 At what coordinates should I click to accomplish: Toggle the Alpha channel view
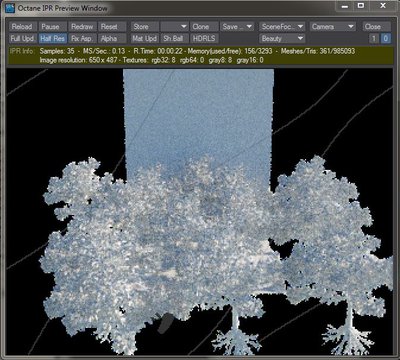coord(112,38)
